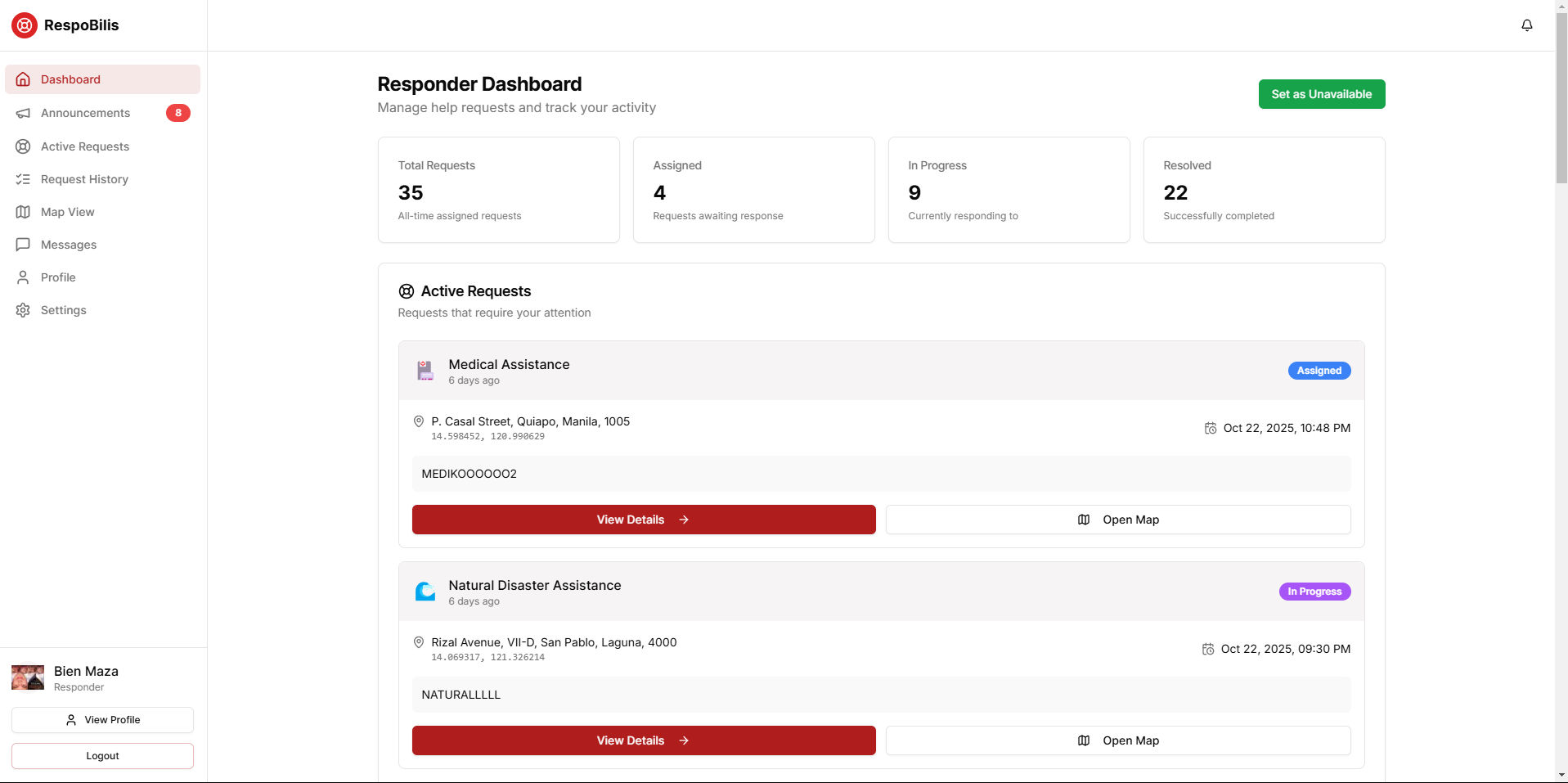Click the Active Requests section heading icon
Image resolution: width=1568 pixels, height=783 pixels.
(407, 291)
